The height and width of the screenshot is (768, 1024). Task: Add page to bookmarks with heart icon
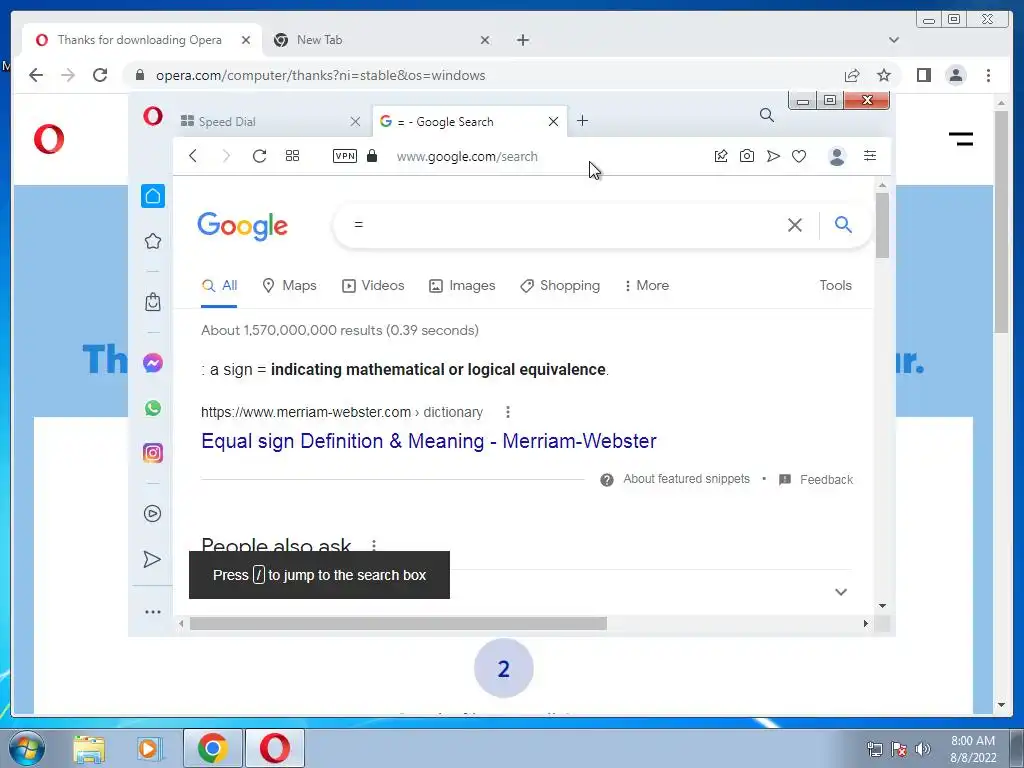click(x=799, y=156)
